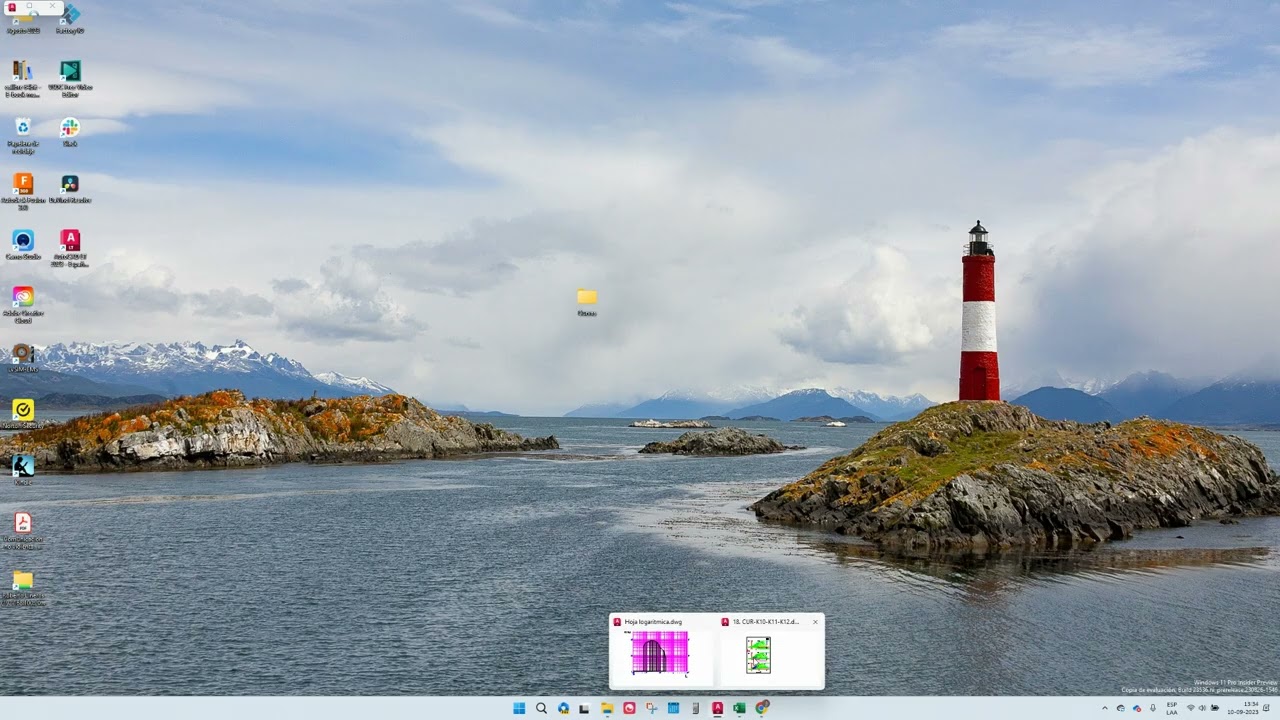Select the VSDC Free Video Editor shortcut
This screenshot has height=720, width=1280.
coord(70,79)
